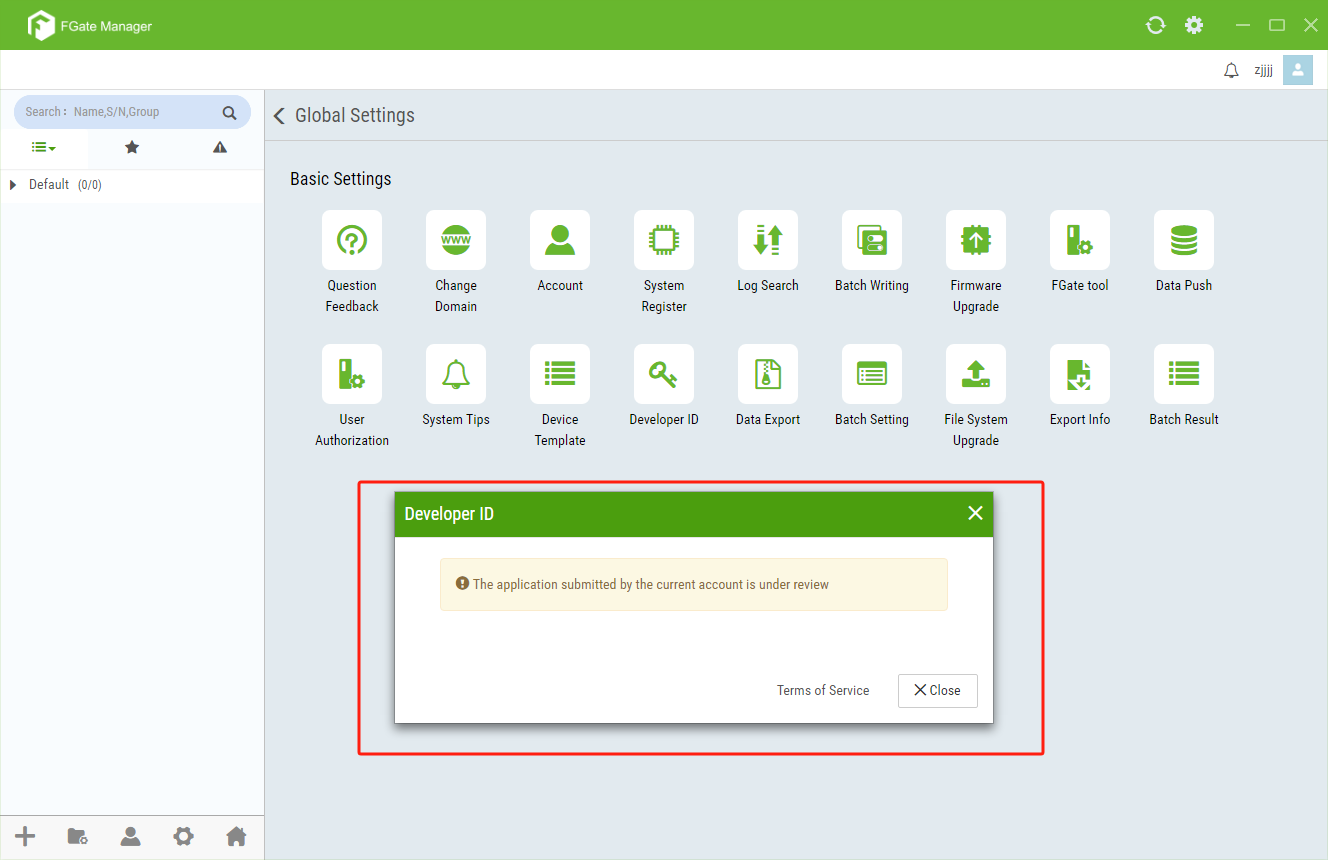
Task: Click the Close button in dialog
Action: pos(937,691)
